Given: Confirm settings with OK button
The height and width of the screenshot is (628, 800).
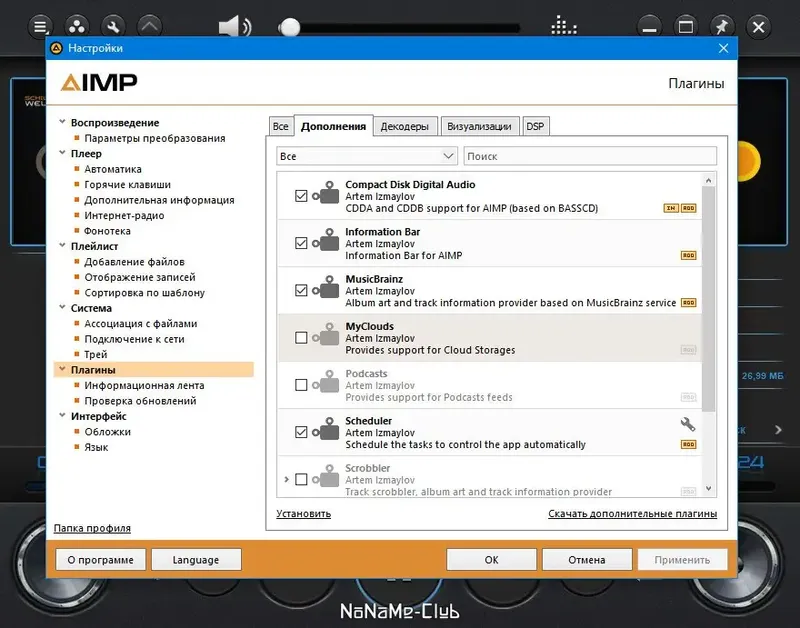Looking at the screenshot, I should point(491,560).
